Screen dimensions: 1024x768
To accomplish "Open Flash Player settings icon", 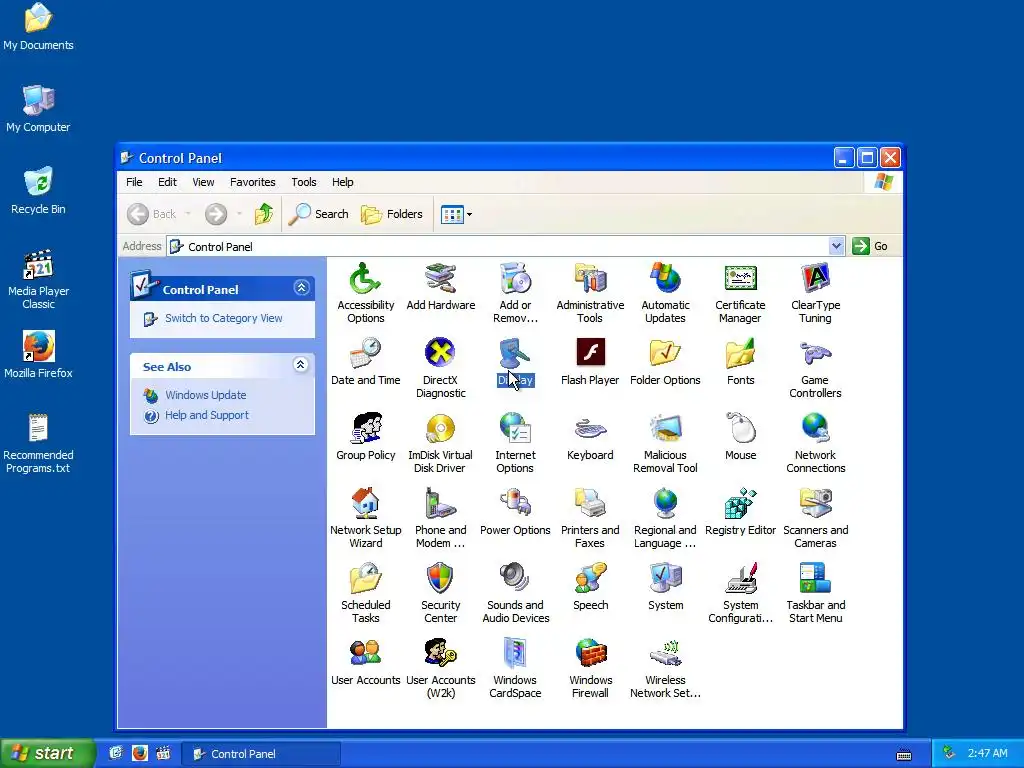I will (x=590, y=353).
